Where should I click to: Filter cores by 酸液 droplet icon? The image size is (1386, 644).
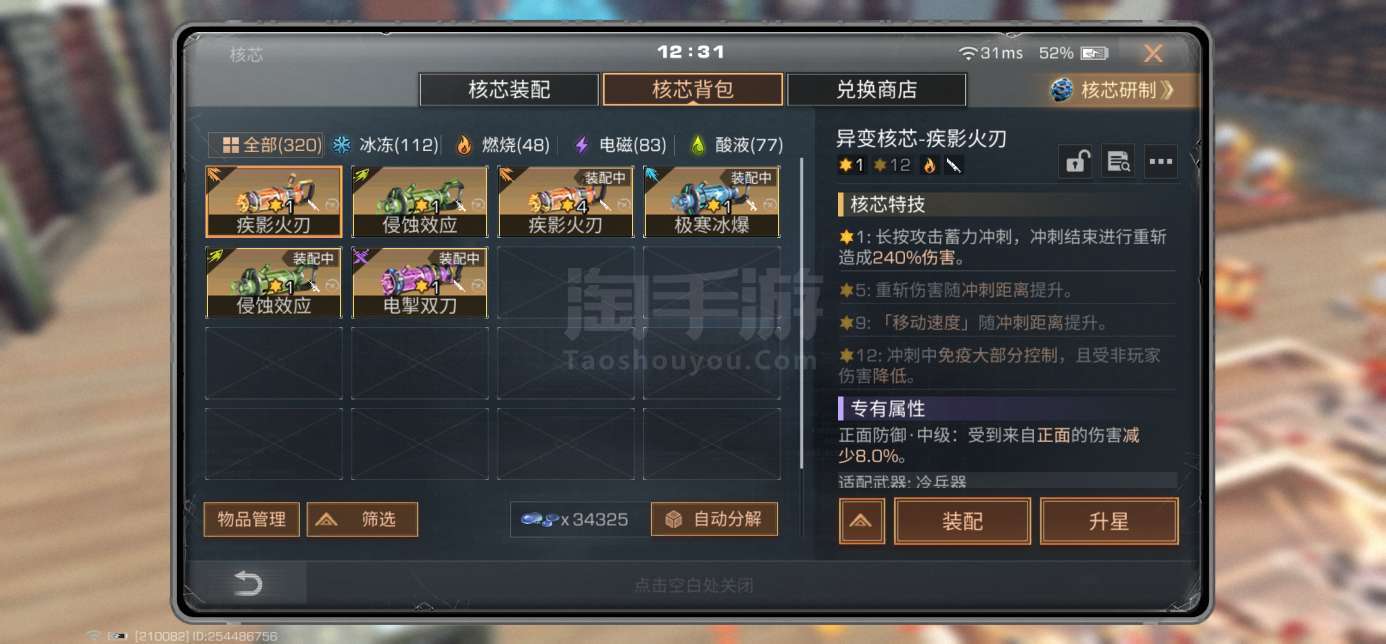pyautogui.click(x=698, y=145)
